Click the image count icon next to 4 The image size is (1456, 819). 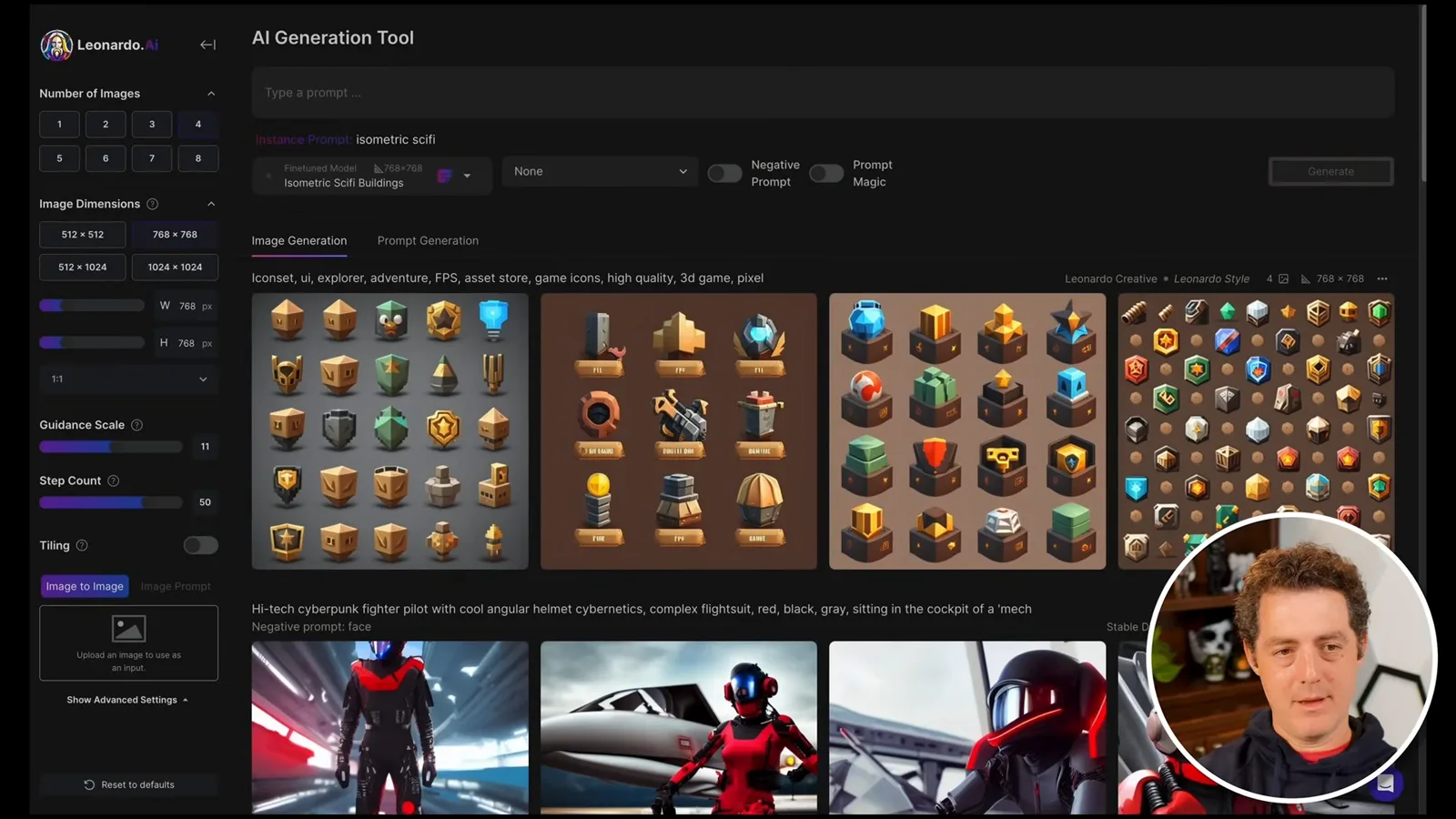pyautogui.click(x=1283, y=278)
